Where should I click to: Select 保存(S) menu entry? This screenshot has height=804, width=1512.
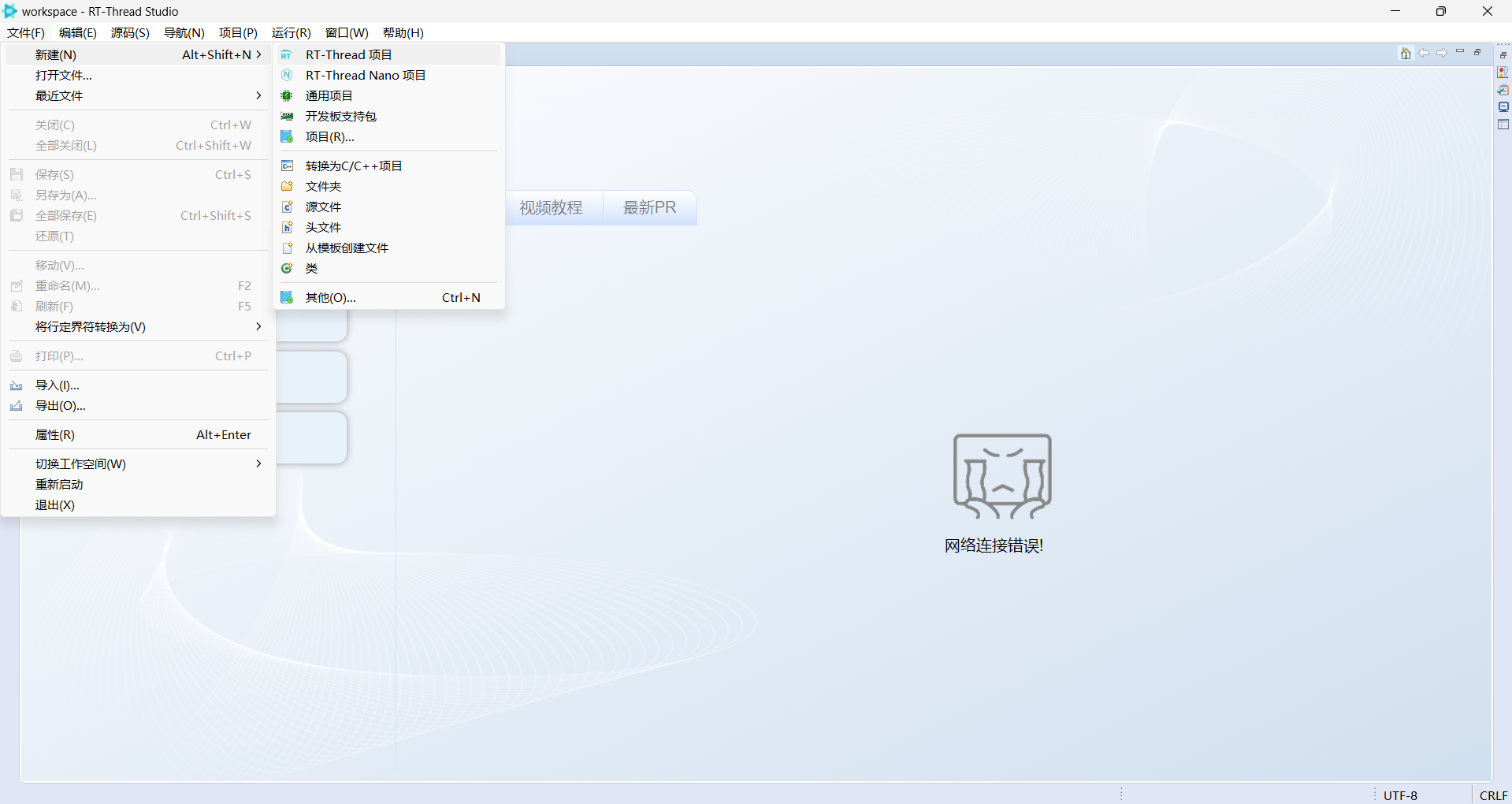(x=139, y=174)
